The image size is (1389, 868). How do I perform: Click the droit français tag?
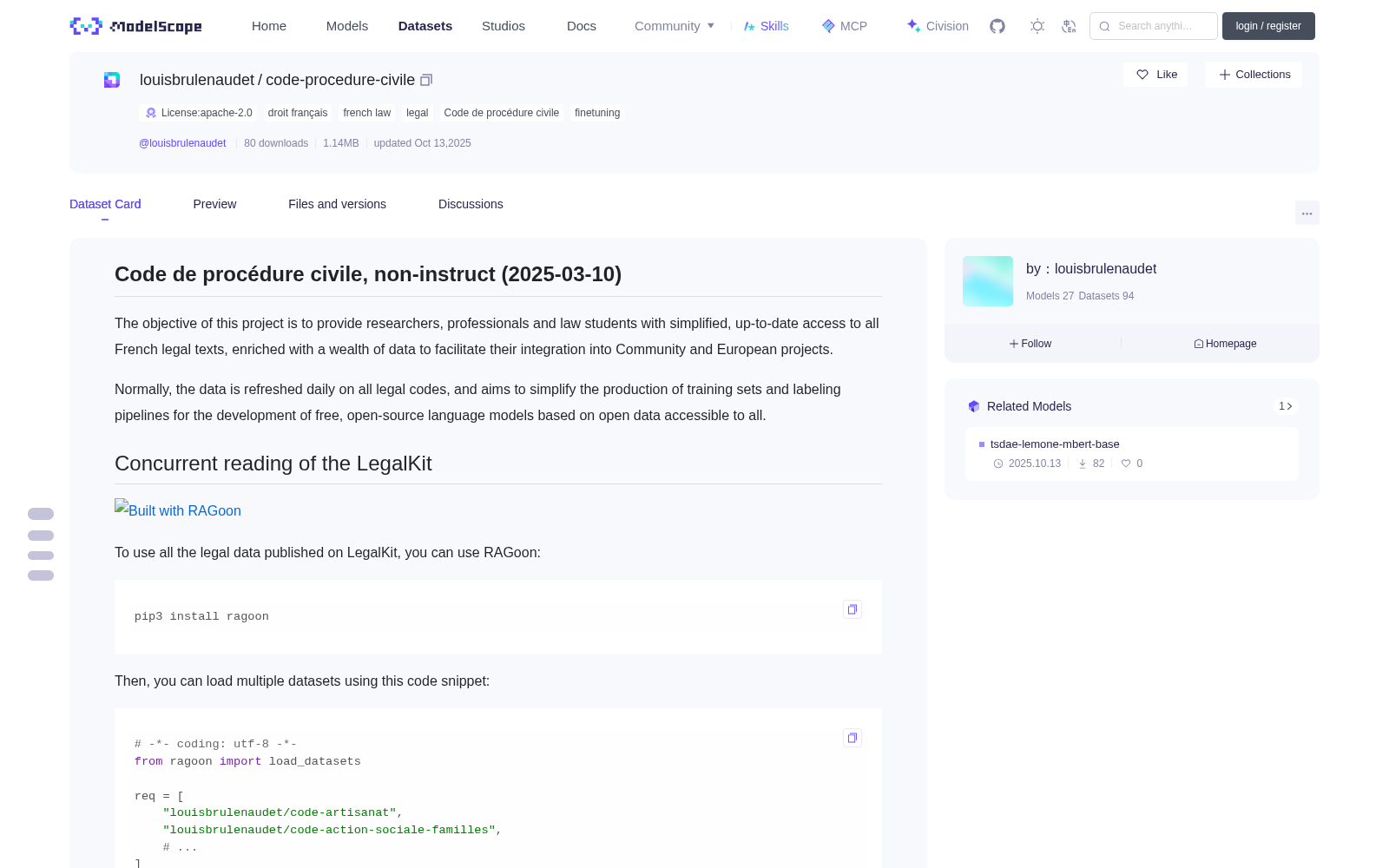point(298,113)
